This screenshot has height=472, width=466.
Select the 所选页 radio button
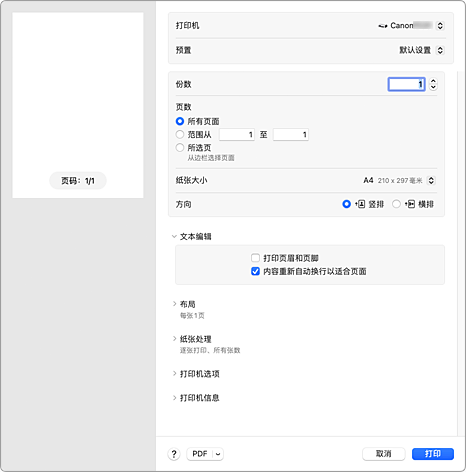(180, 148)
